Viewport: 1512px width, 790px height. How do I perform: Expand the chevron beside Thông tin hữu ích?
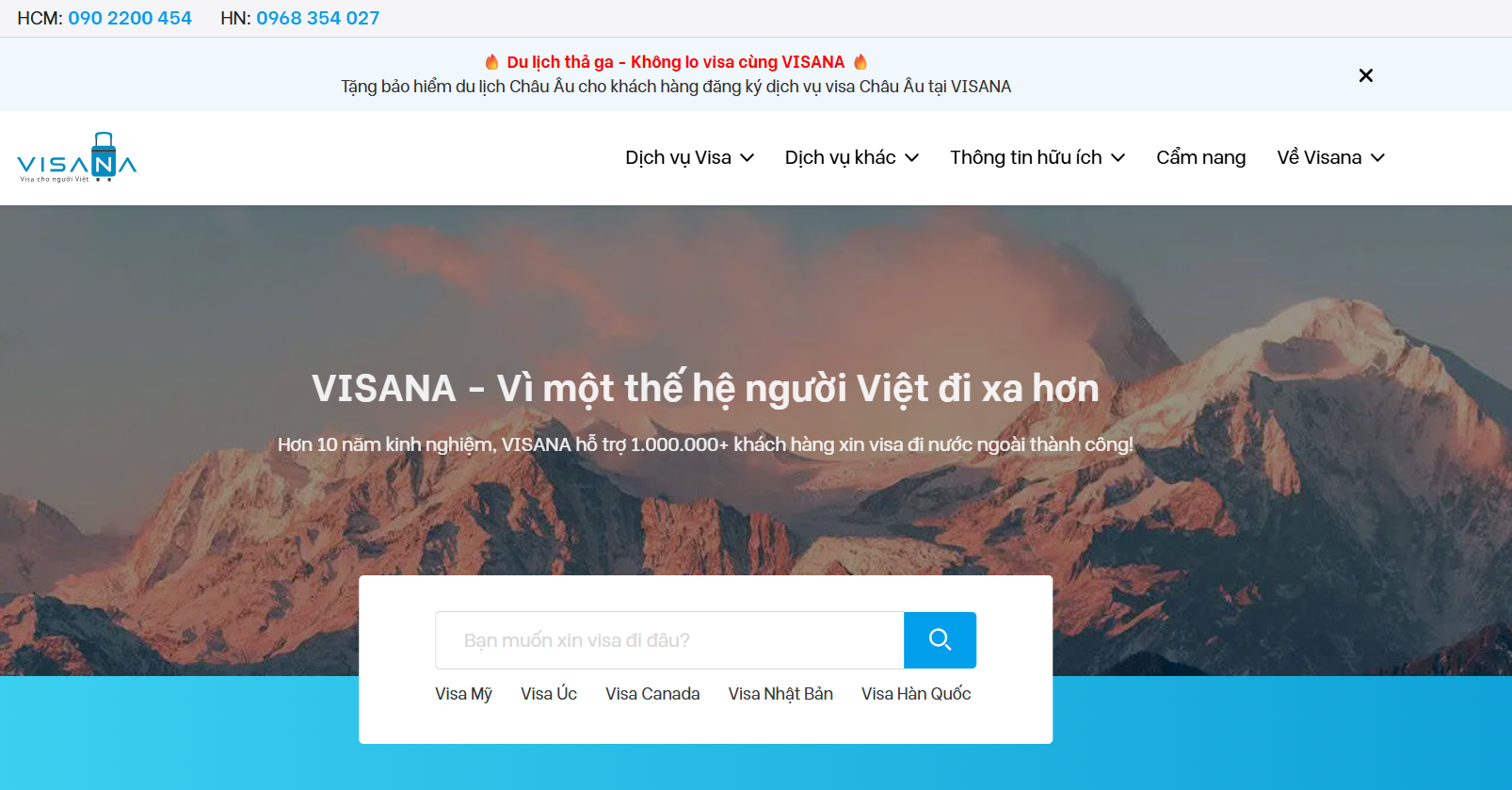tap(1118, 158)
